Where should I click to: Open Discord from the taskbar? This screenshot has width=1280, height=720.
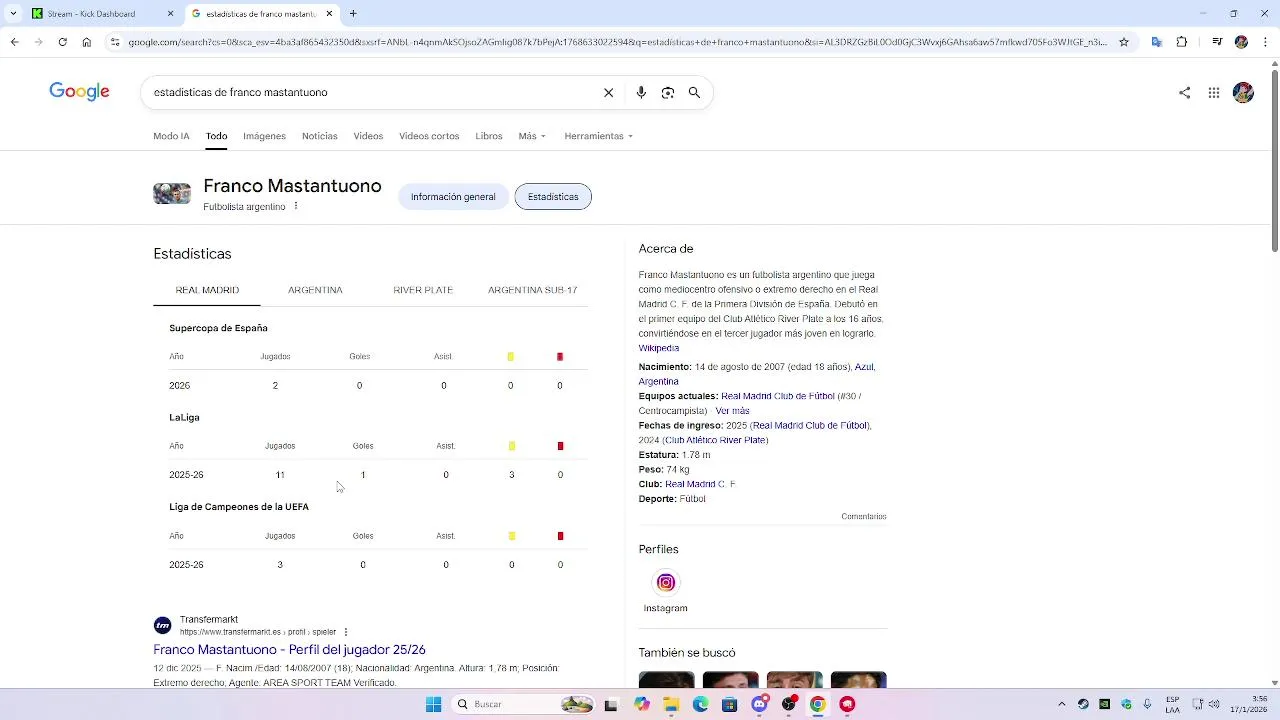[x=759, y=704]
